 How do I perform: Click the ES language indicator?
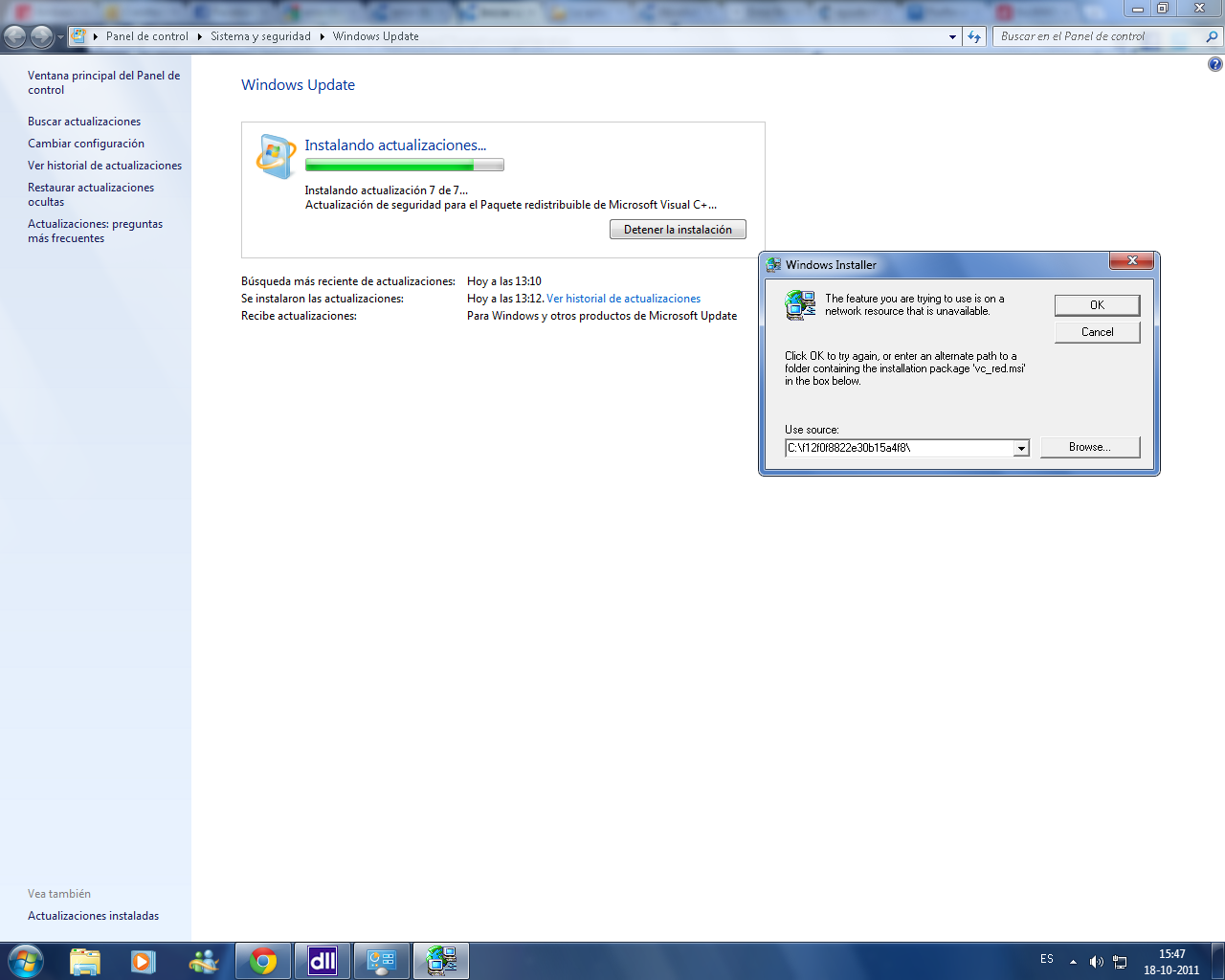pyautogui.click(x=1047, y=959)
